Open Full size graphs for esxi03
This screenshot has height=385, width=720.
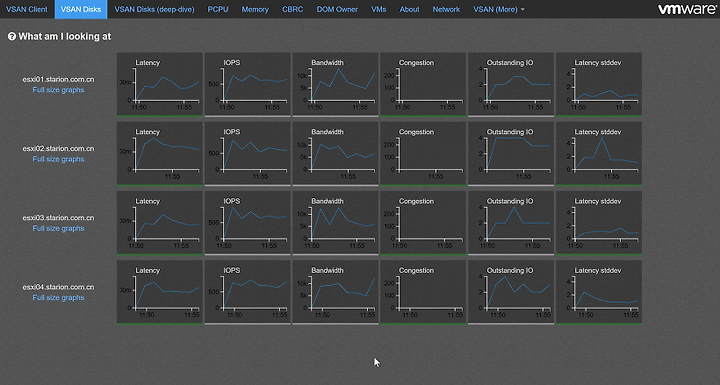tap(58, 228)
